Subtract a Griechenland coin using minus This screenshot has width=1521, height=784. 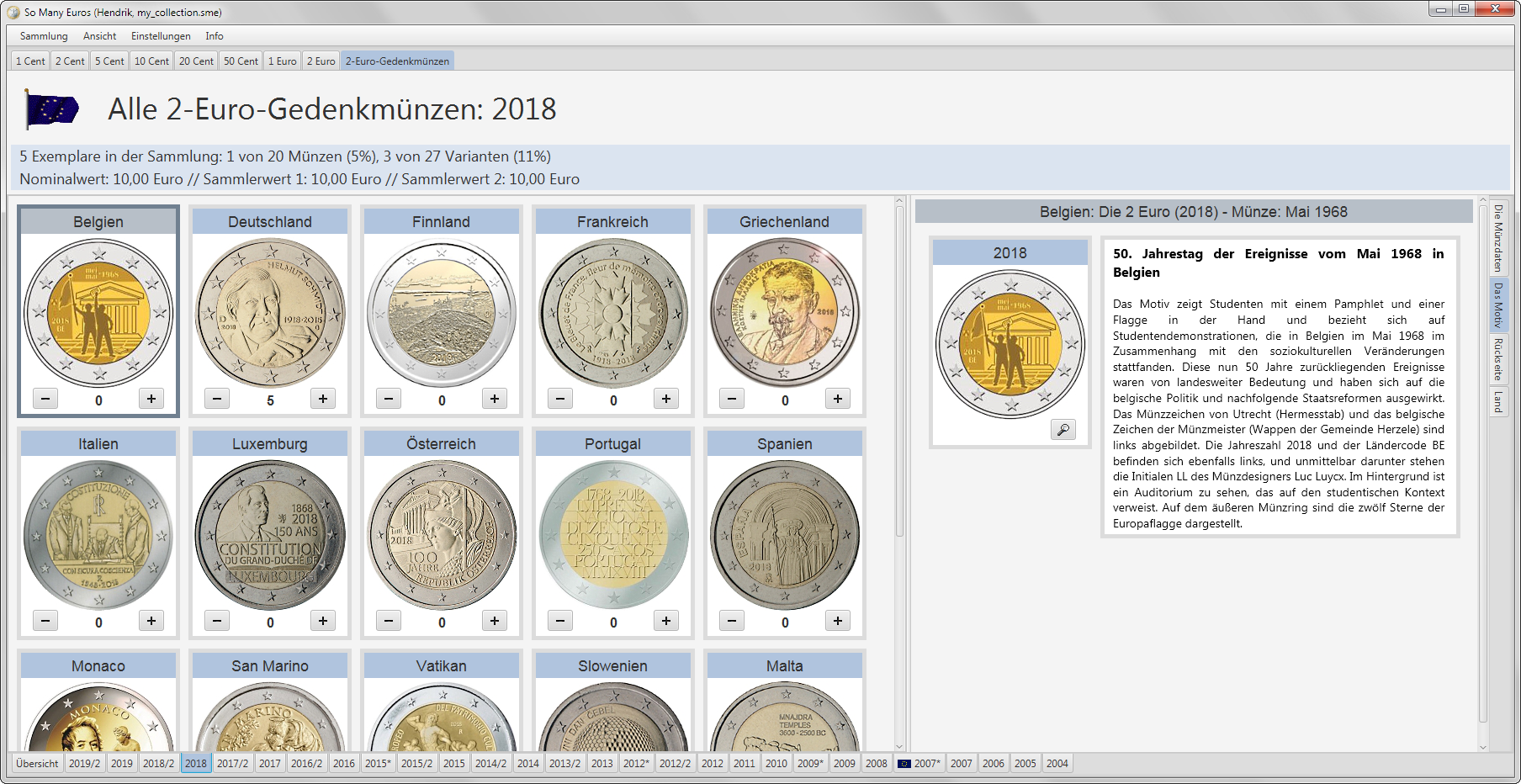pos(732,399)
